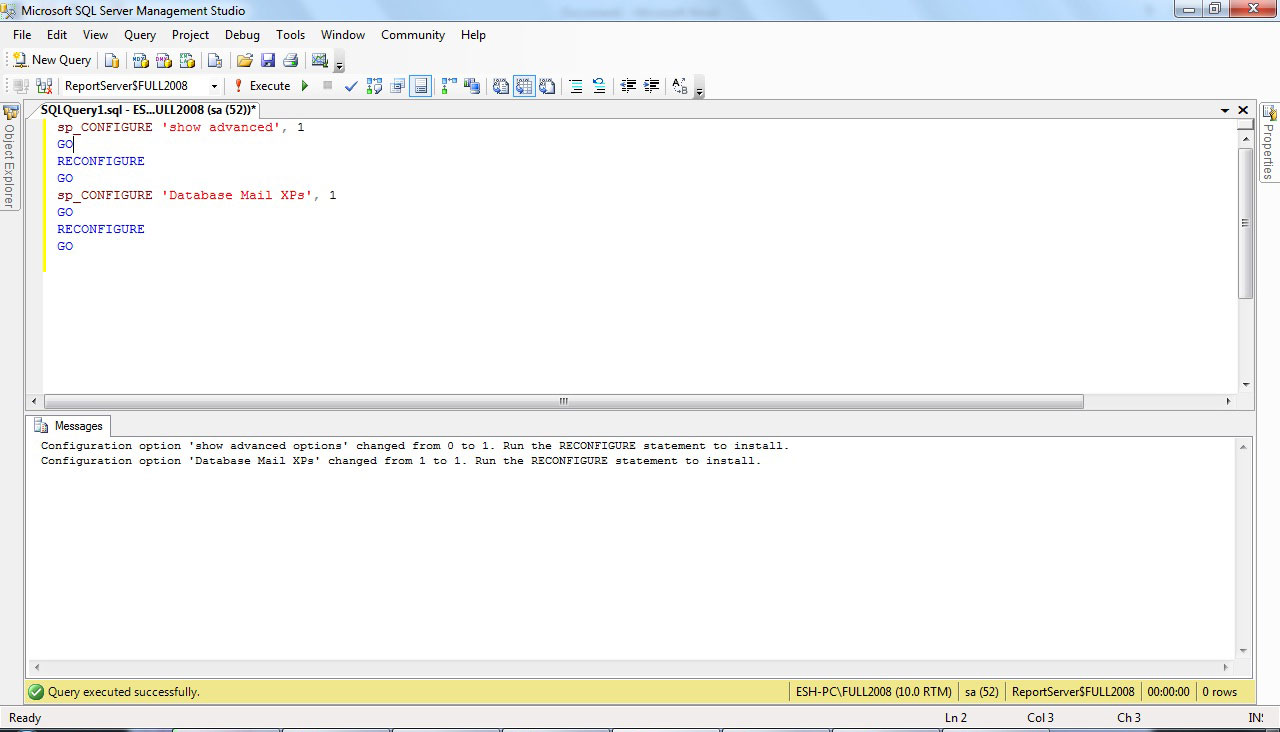Viewport: 1280px width, 732px height.
Task: Open a file using the folder icon
Action: coord(244,60)
